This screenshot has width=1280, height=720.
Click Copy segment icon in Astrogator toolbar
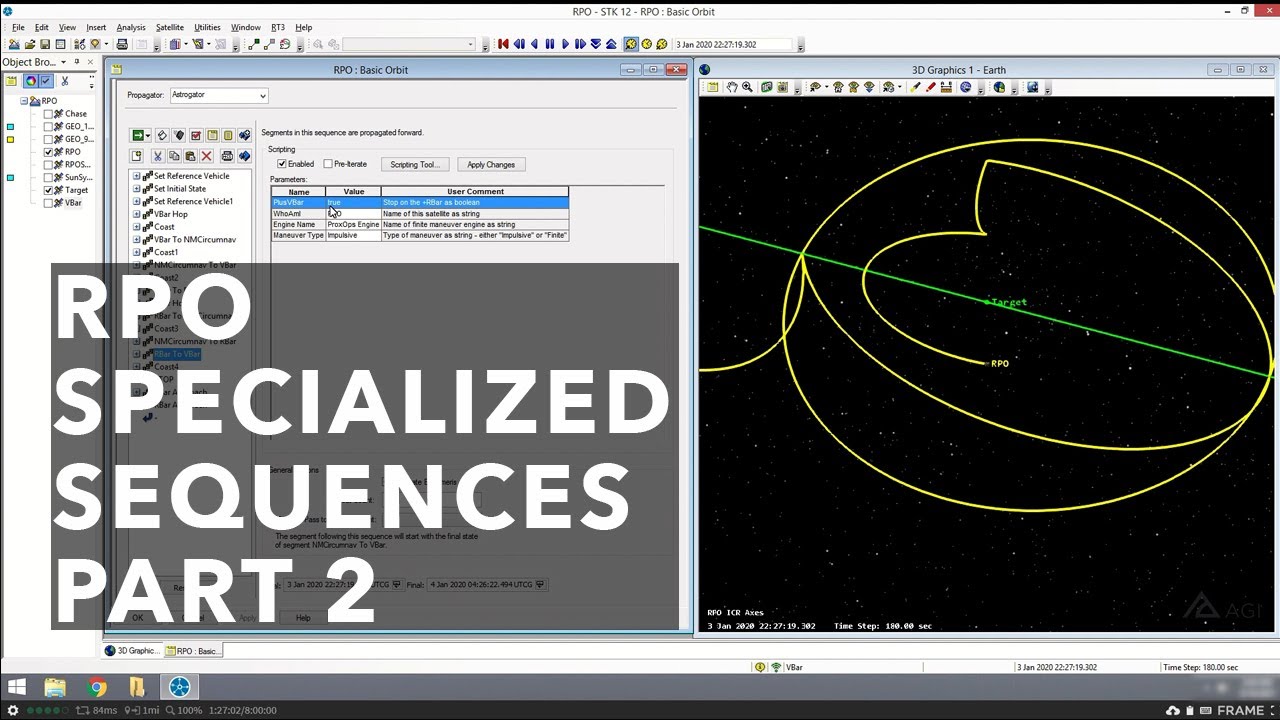[174, 156]
